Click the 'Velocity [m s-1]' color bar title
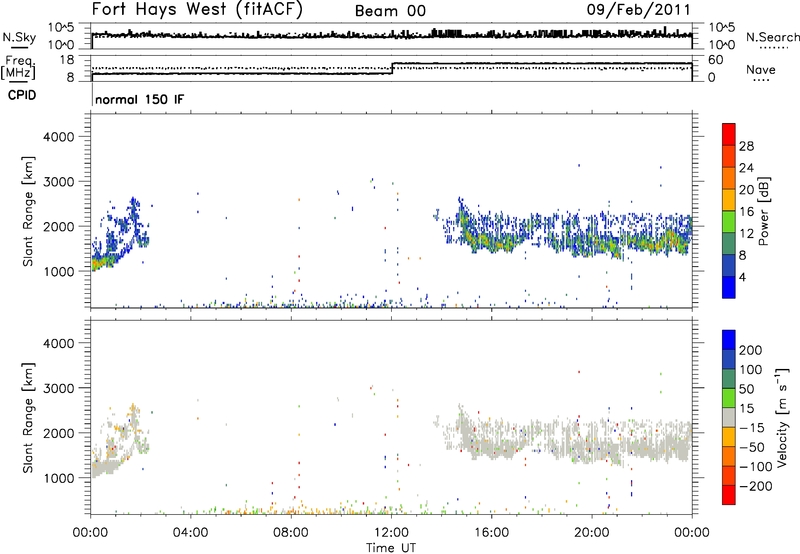Image resolution: width=800 pixels, height=554 pixels. (x=781, y=417)
